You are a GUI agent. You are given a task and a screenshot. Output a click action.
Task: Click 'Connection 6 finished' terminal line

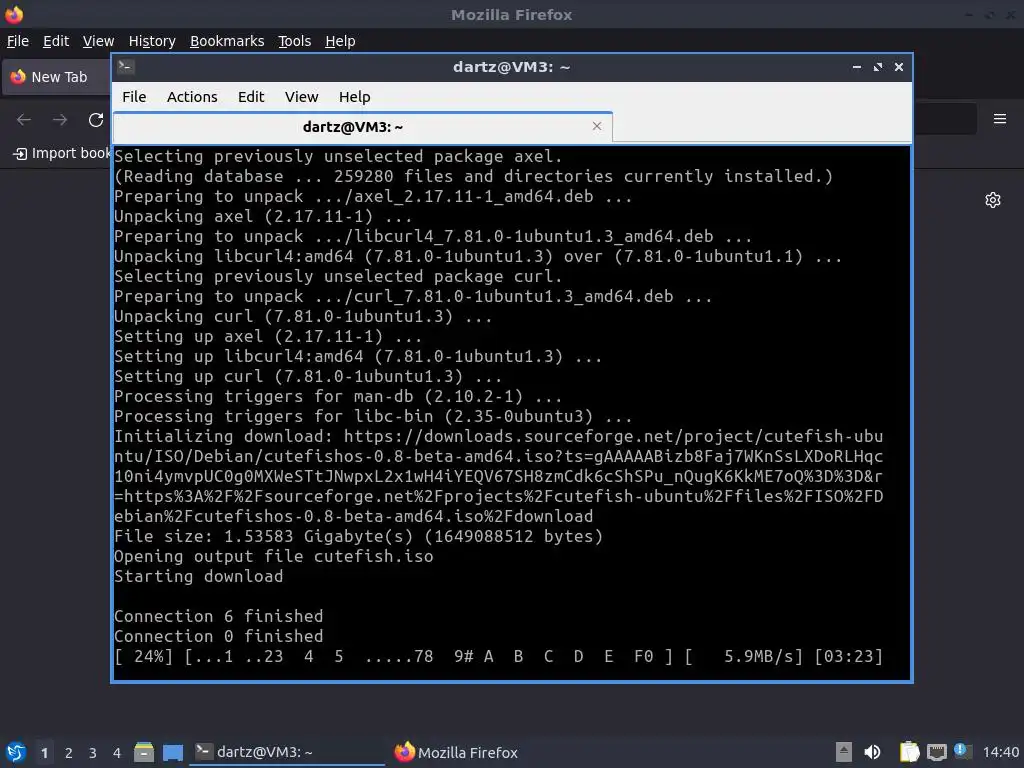pos(219,616)
